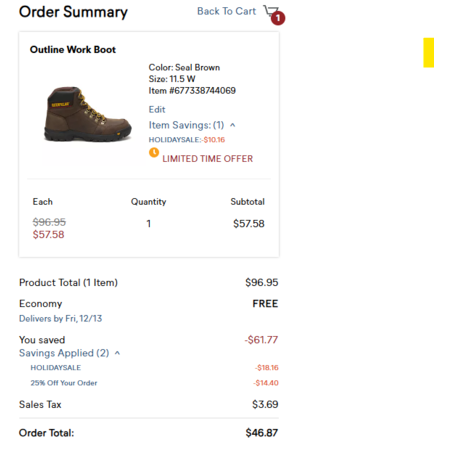This screenshot has width=450, height=450.
Task: Click the Item Savings: (1) label
Action: pyautogui.click(x=186, y=125)
